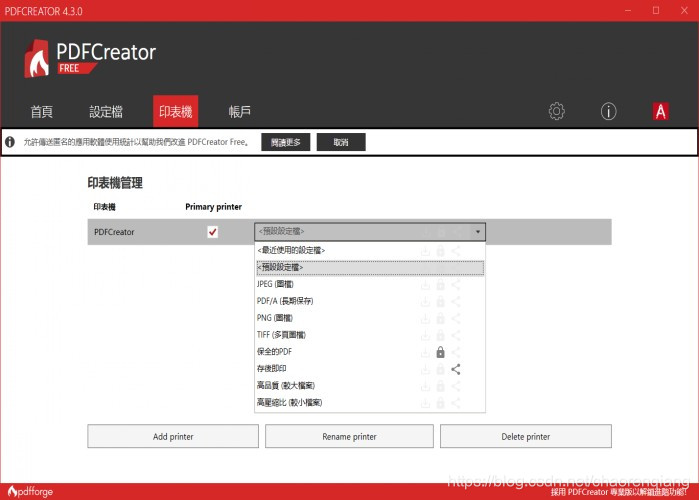
Task: Choose the PDF/A (長期保存) profile
Action: pyautogui.click(x=370, y=301)
